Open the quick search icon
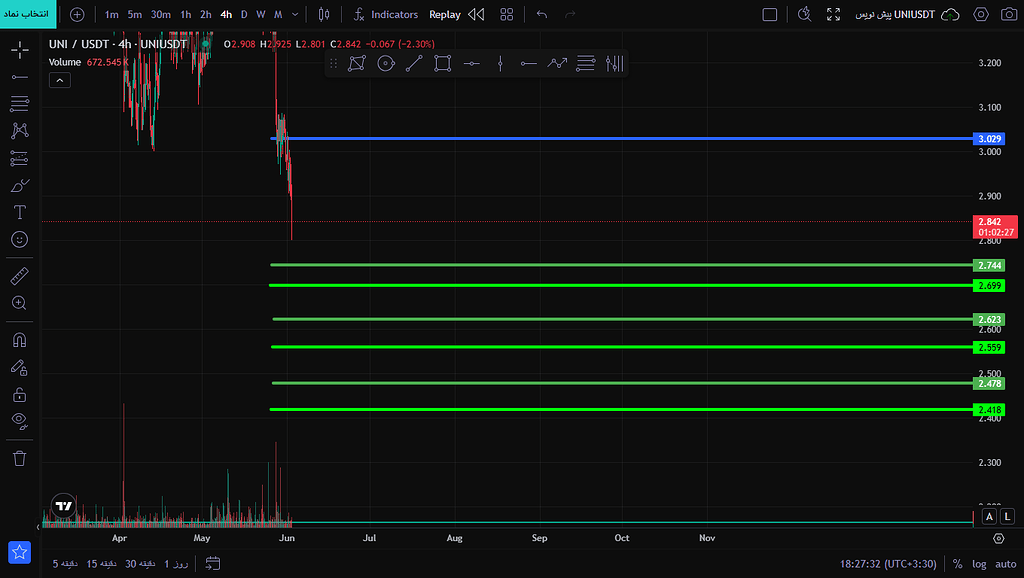The width and height of the screenshot is (1024, 578). point(805,14)
